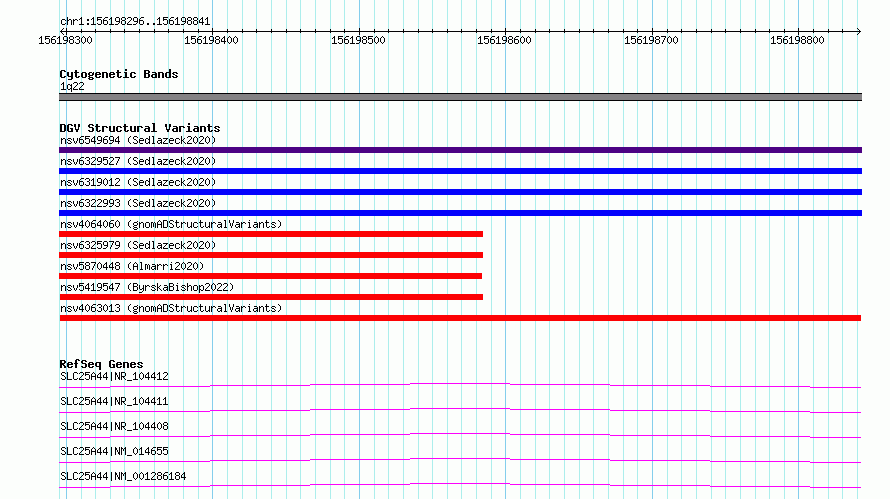The image size is (890, 499).
Task: Select the blue nsv6319012 variant bar
Action: (460, 192)
